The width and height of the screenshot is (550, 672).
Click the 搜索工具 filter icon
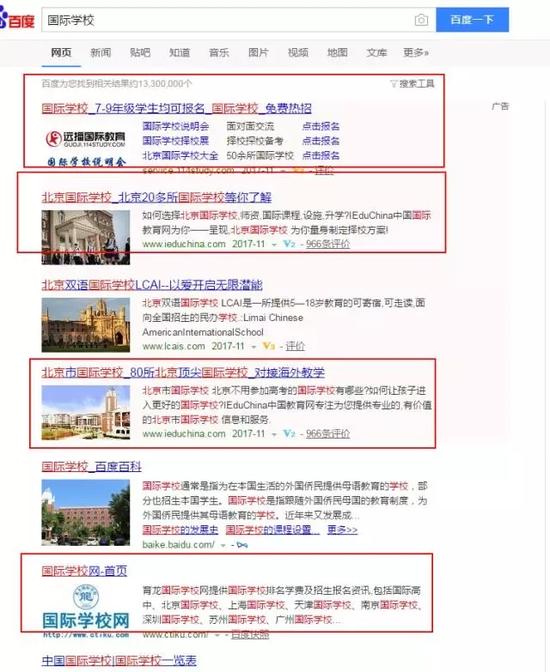coord(393,84)
